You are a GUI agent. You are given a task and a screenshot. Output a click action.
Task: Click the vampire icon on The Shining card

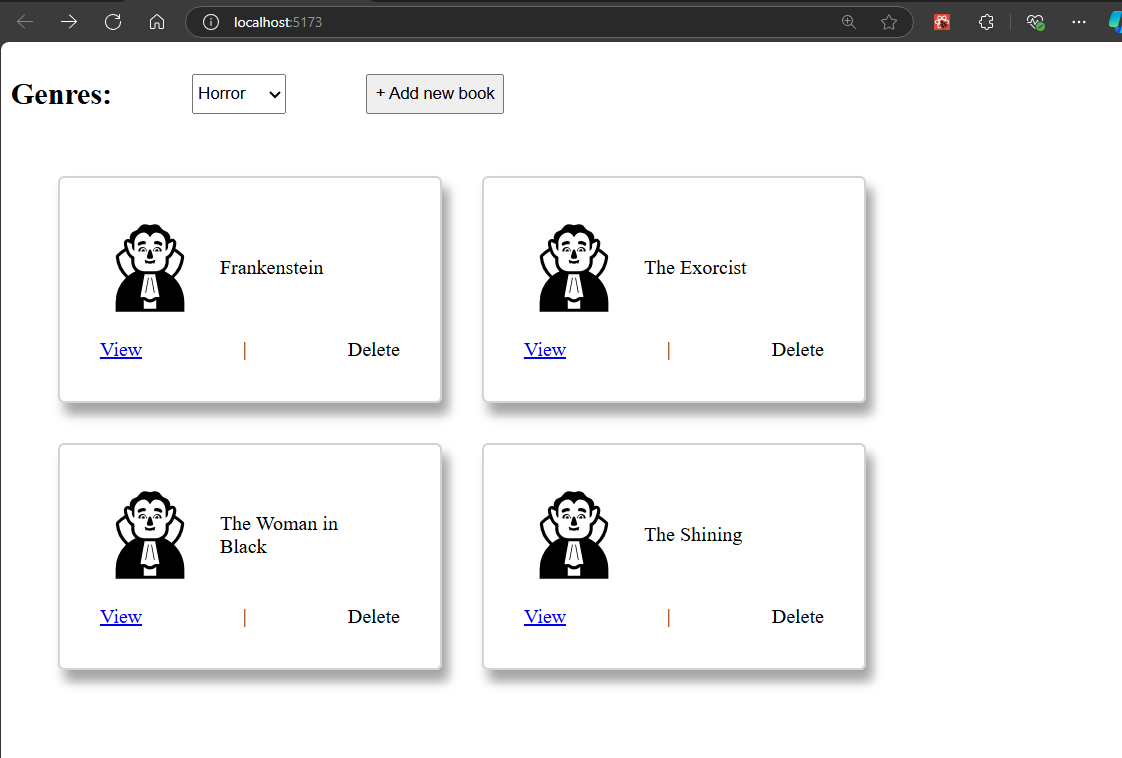pyautogui.click(x=574, y=535)
